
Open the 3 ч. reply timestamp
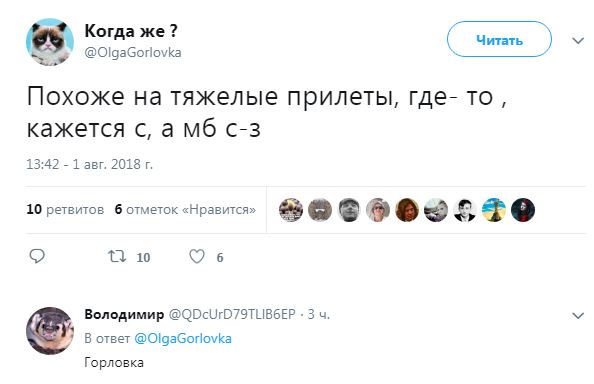coord(319,314)
